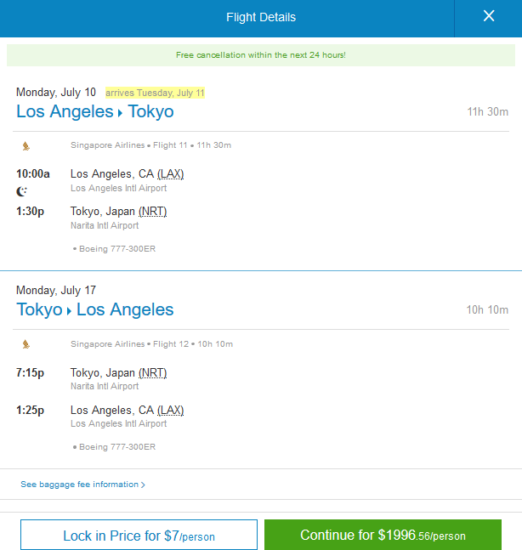Click the free cancellation notice banner
The width and height of the screenshot is (522, 550).
pos(261,55)
